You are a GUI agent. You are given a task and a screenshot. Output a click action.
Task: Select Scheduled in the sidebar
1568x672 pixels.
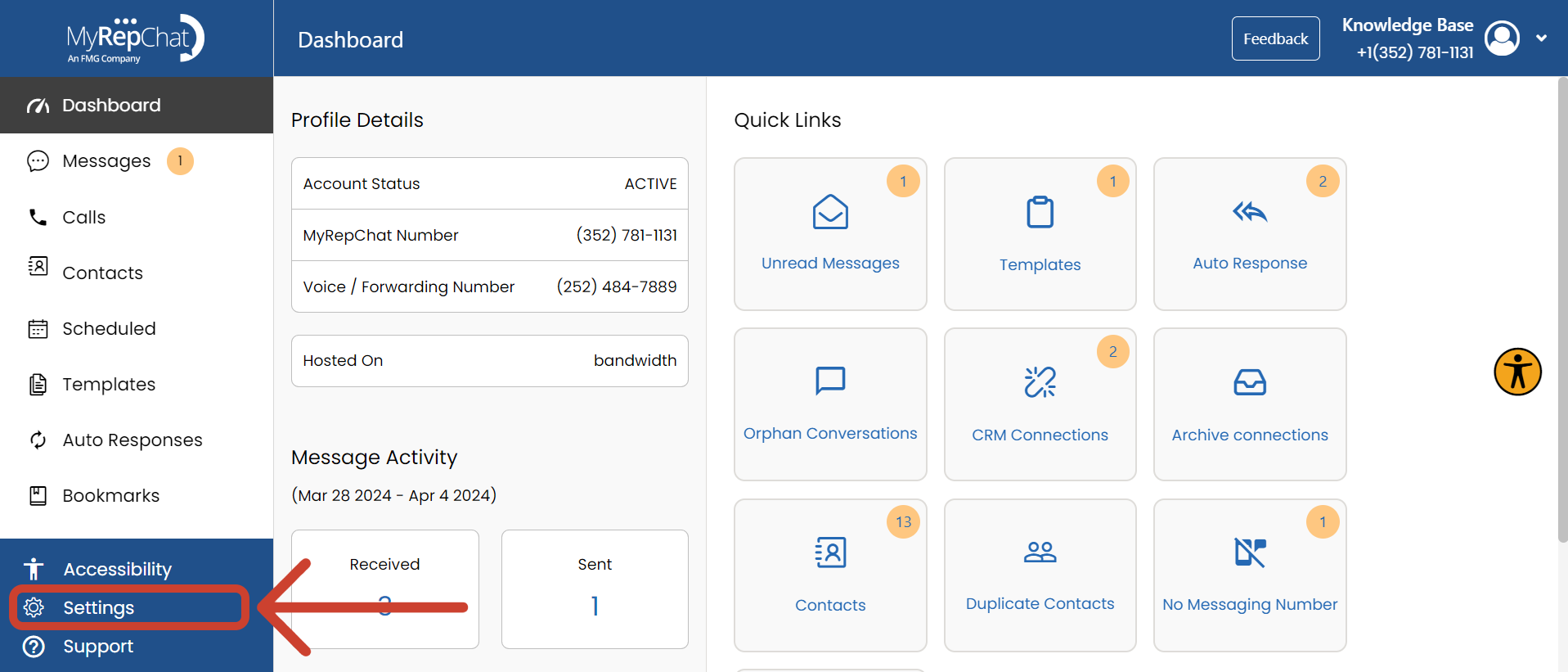coord(137,328)
